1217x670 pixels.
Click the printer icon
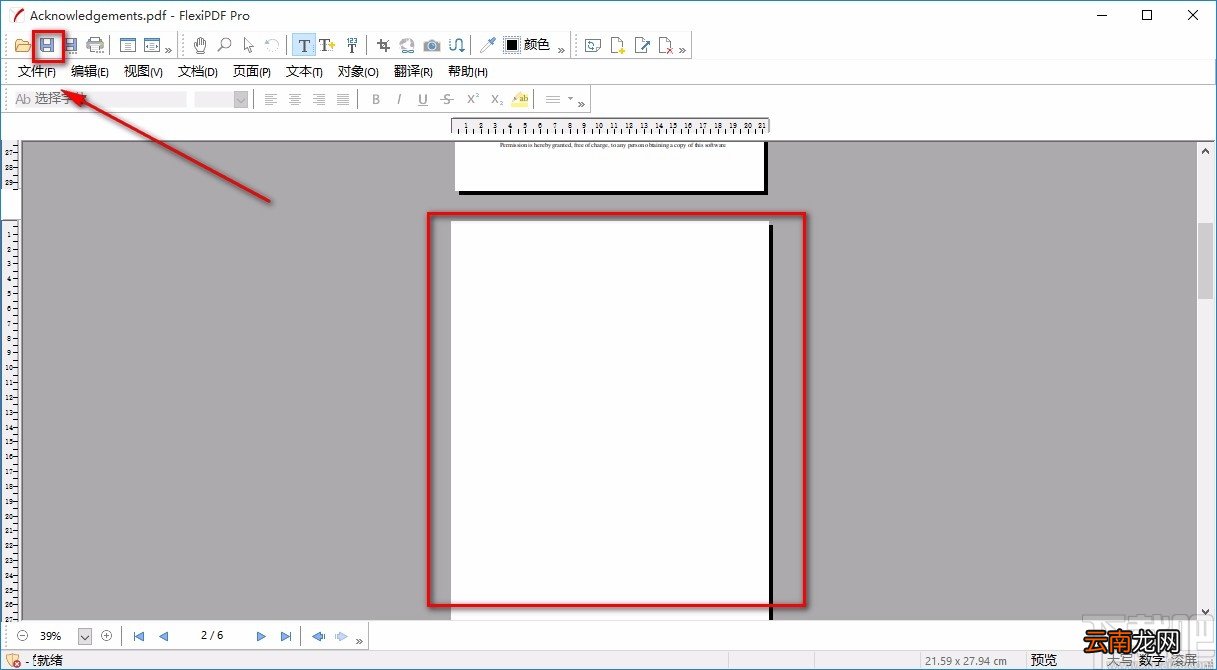tap(95, 45)
